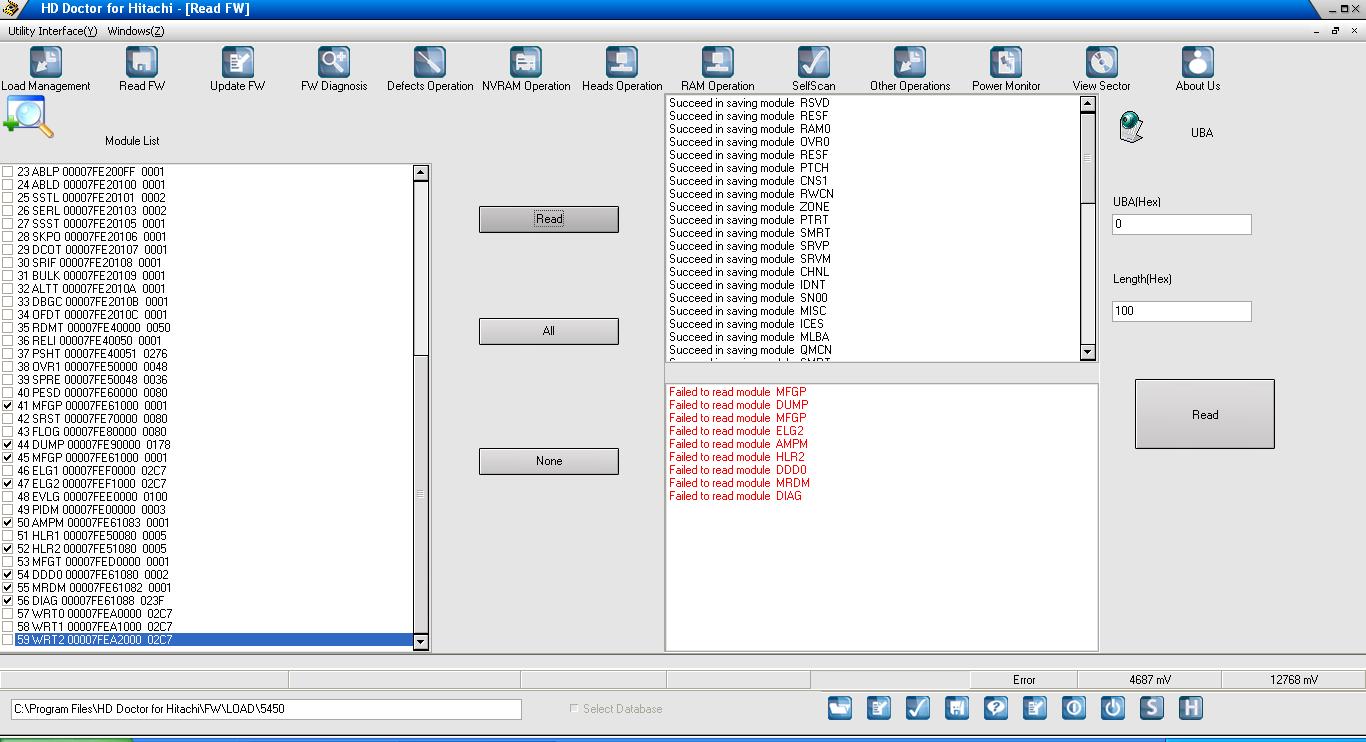Click the checklist icon next to the folder icon
The width and height of the screenshot is (1366, 742).
coord(879,708)
